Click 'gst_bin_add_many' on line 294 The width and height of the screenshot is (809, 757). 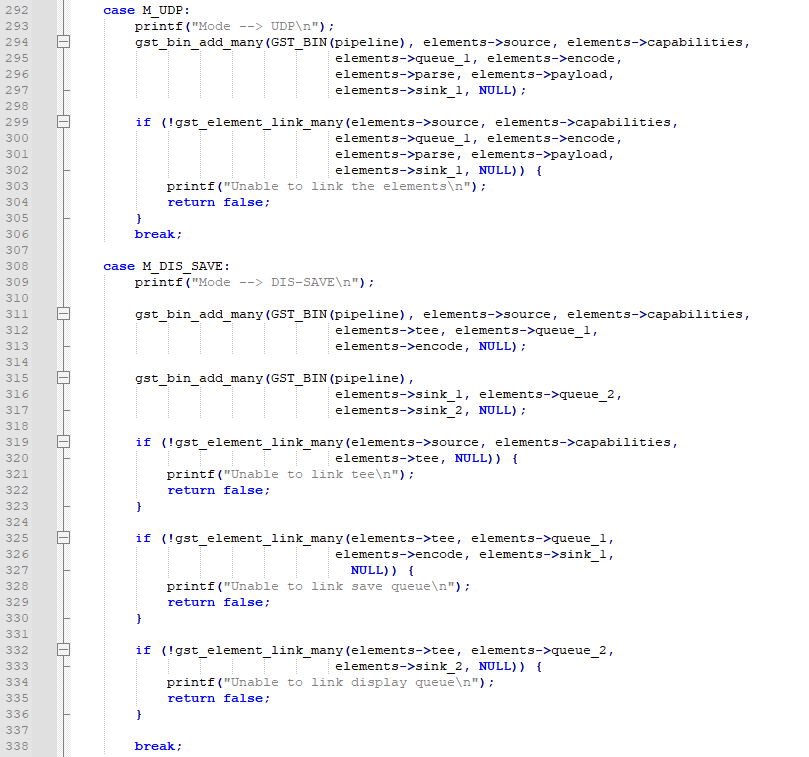point(199,42)
